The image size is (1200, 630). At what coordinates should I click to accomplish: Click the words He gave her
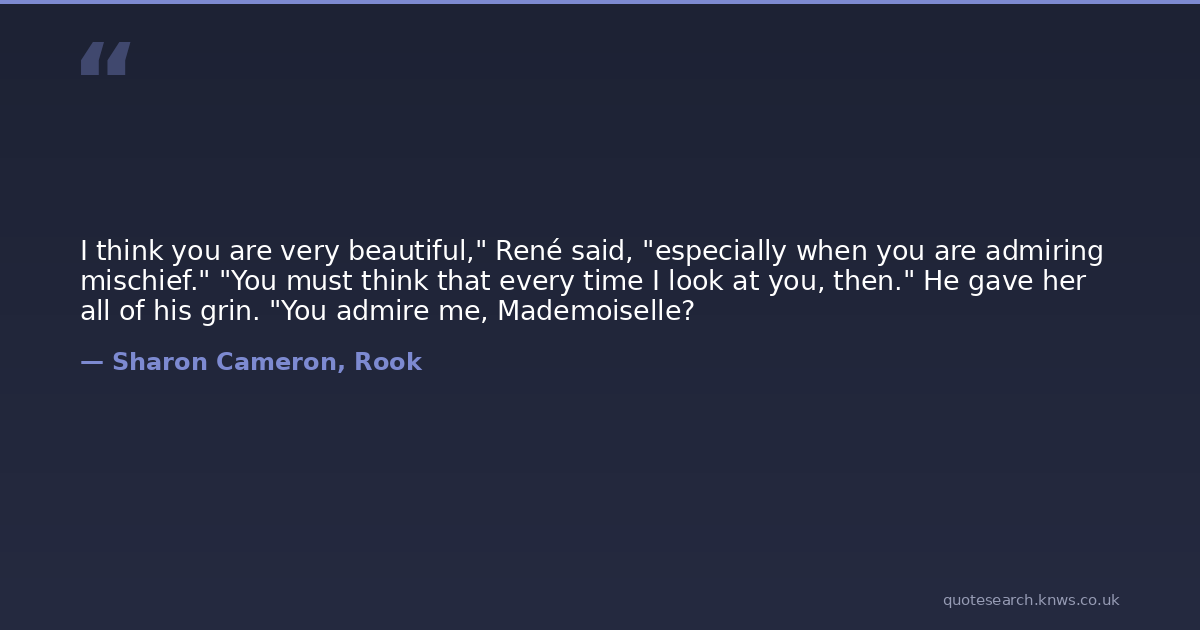(x=1004, y=281)
